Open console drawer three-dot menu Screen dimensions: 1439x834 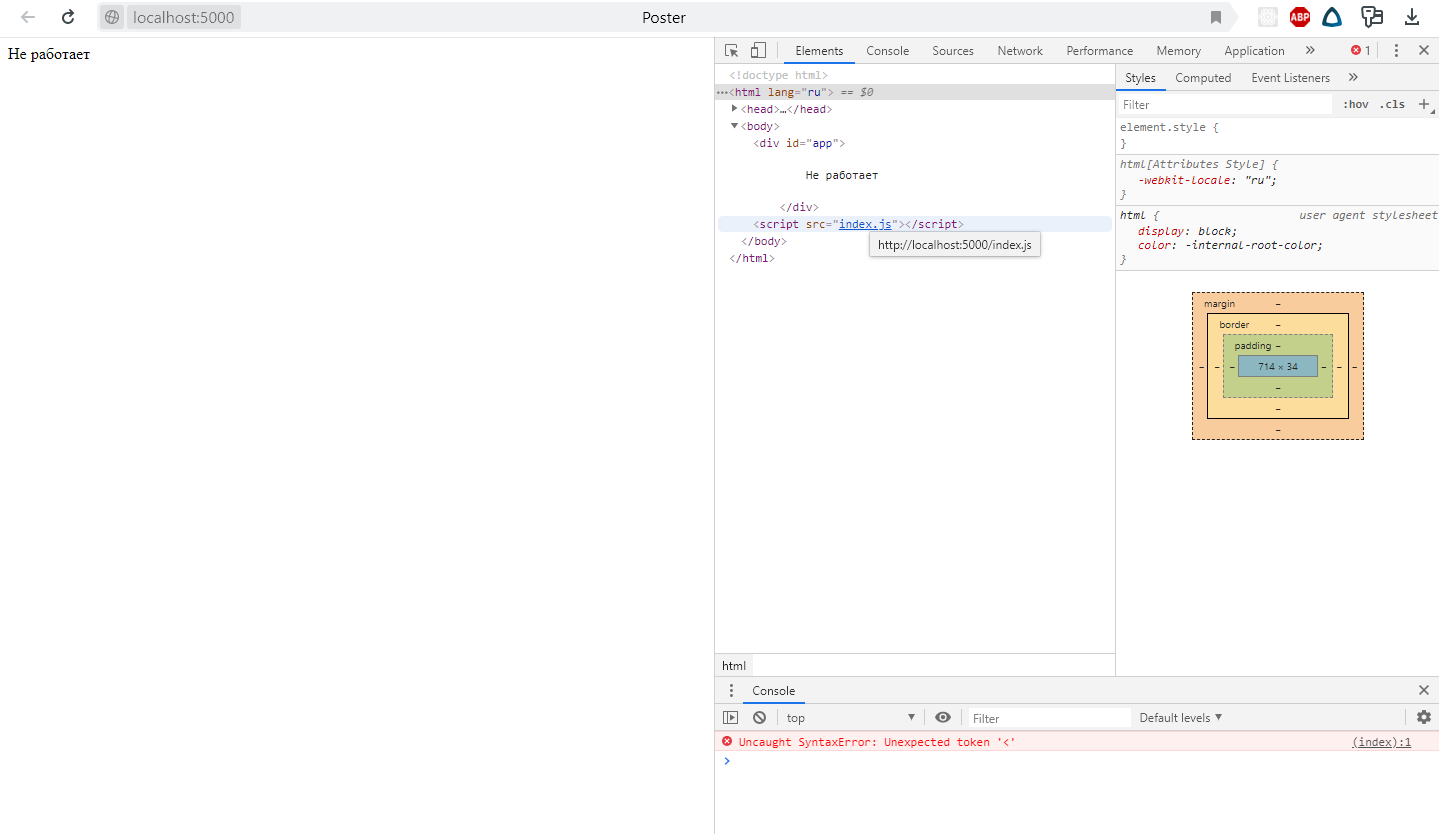tap(731, 691)
